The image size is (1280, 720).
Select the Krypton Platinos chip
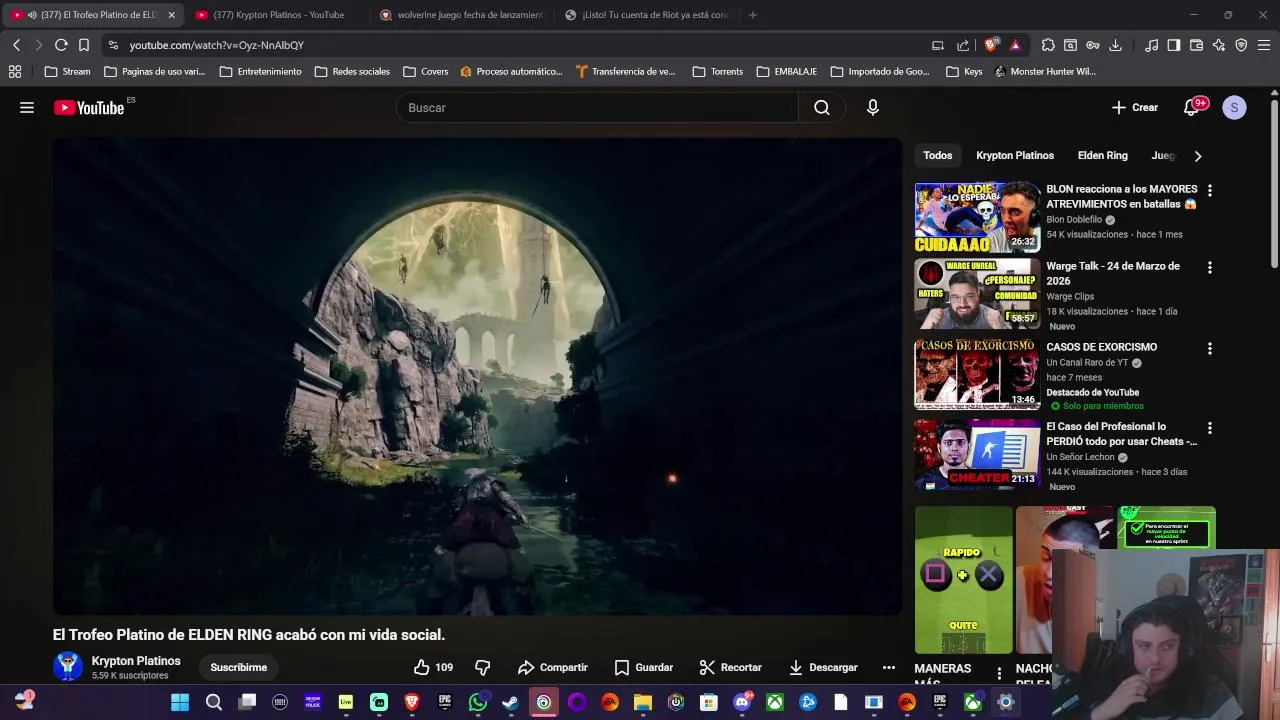click(x=1015, y=156)
